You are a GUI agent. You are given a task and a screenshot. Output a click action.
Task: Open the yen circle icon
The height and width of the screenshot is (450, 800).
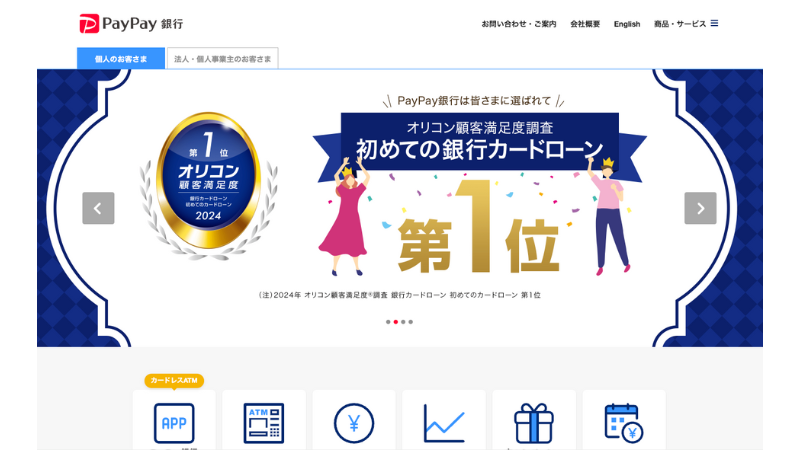354,423
